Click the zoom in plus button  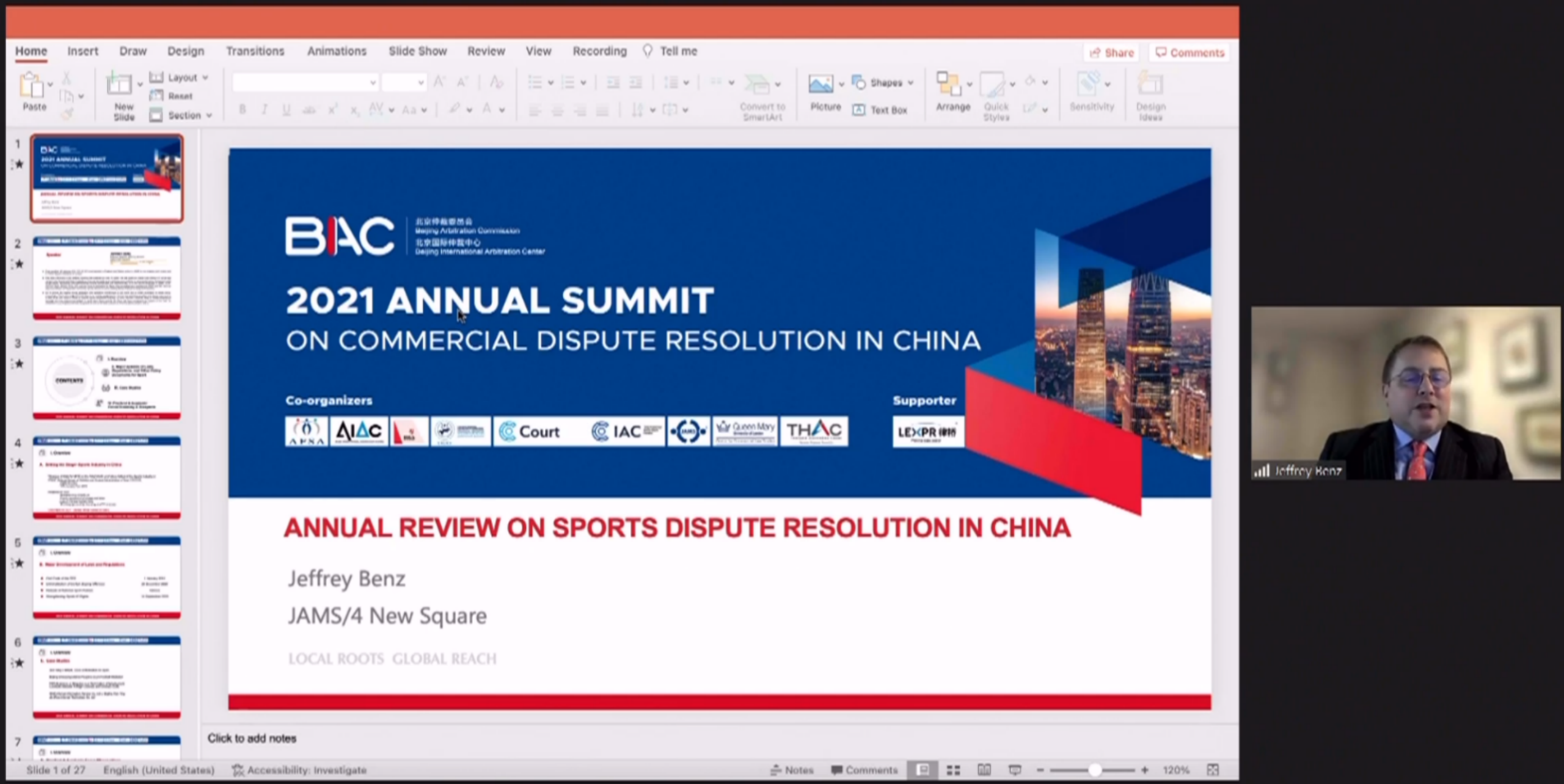pos(1144,770)
